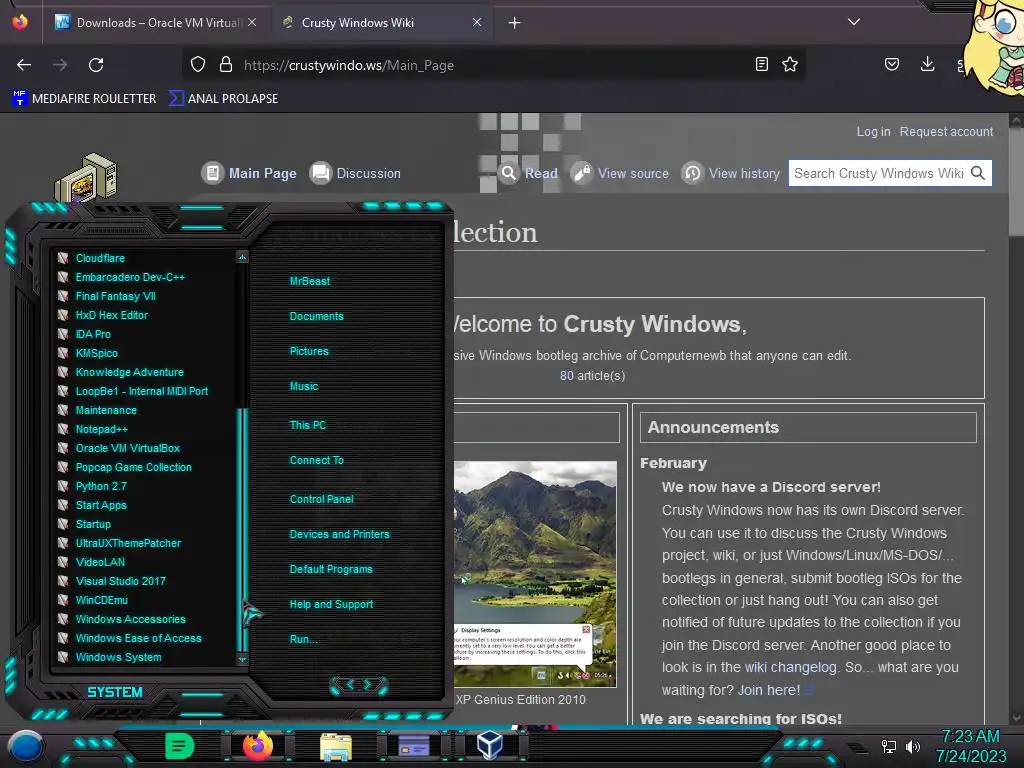Open the Downloads arrow icon
Screen dimensions: 1024x768
pos(927,65)
